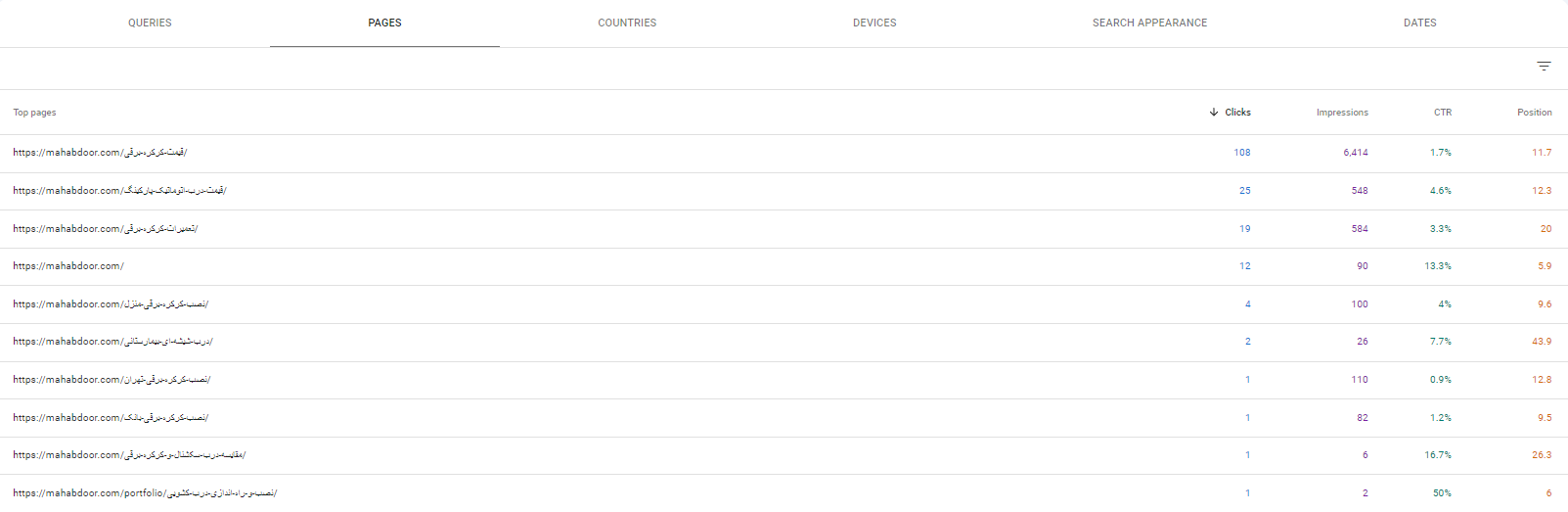This screenshot has height=512, width=1568.
Task: Open the Countries tab
Action: [x=627, y=23]
